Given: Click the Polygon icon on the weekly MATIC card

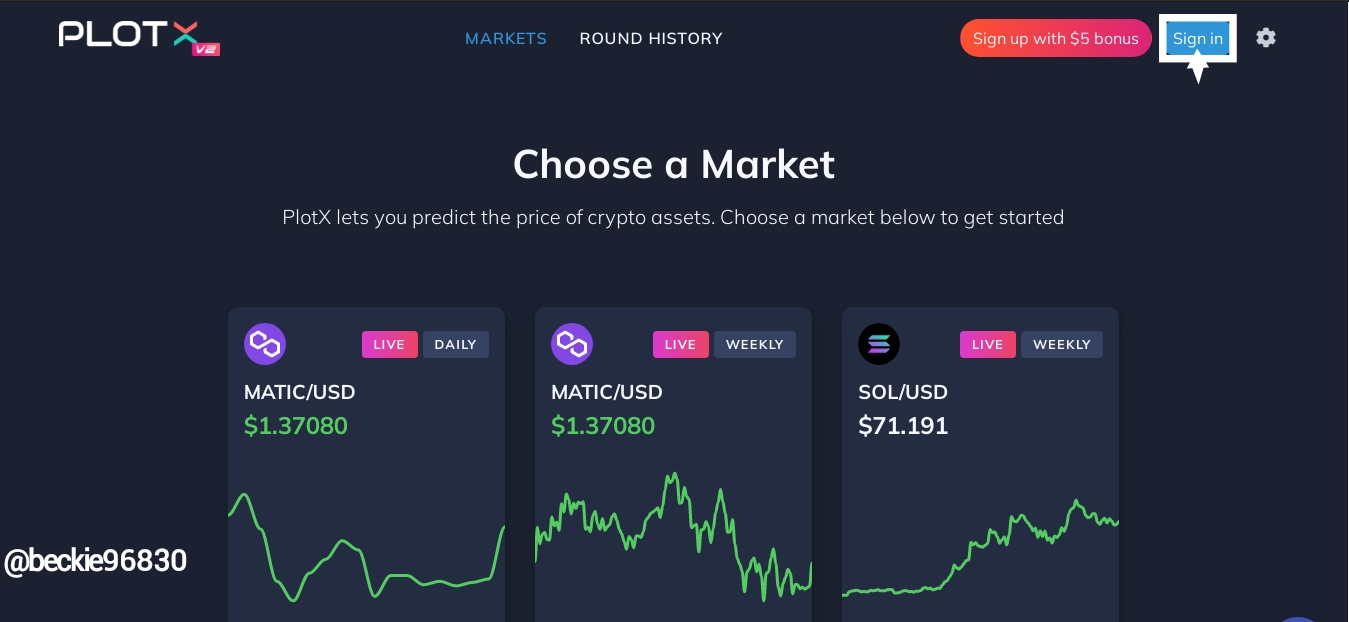Looking at the screenshot, I should click(572, 344).
